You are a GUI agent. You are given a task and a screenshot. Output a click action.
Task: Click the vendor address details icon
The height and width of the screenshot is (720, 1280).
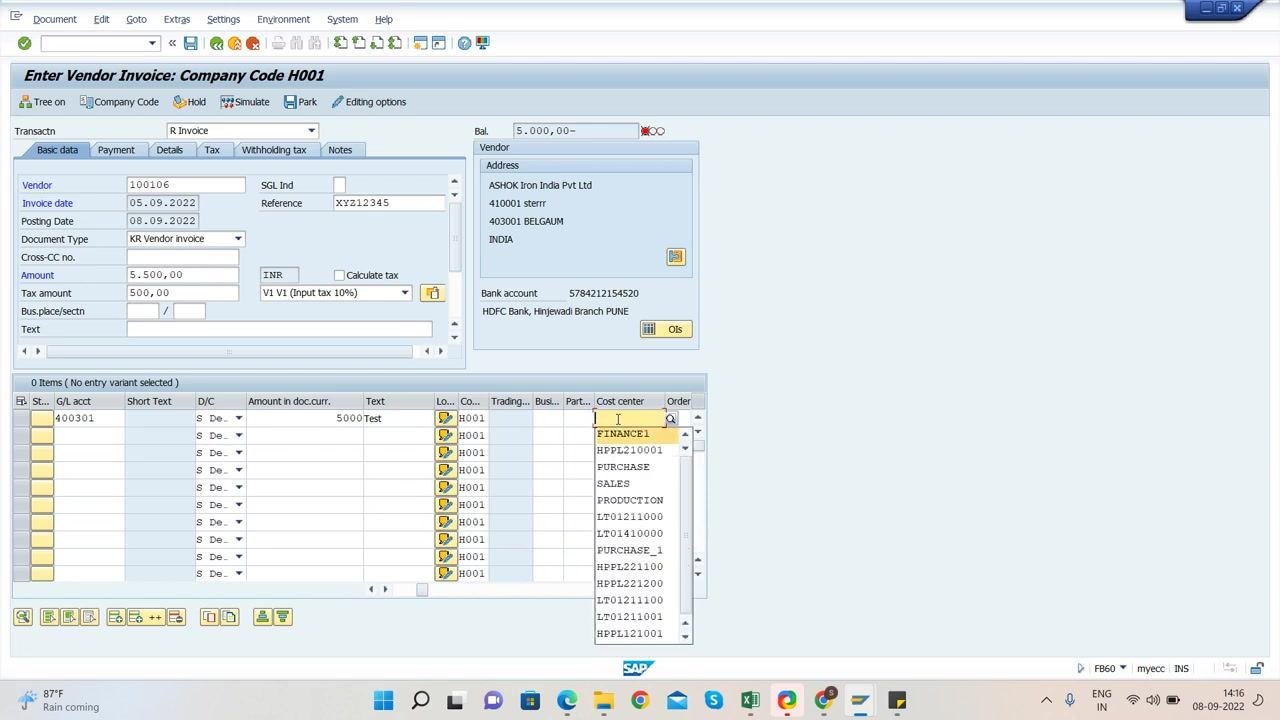[676, 257]
